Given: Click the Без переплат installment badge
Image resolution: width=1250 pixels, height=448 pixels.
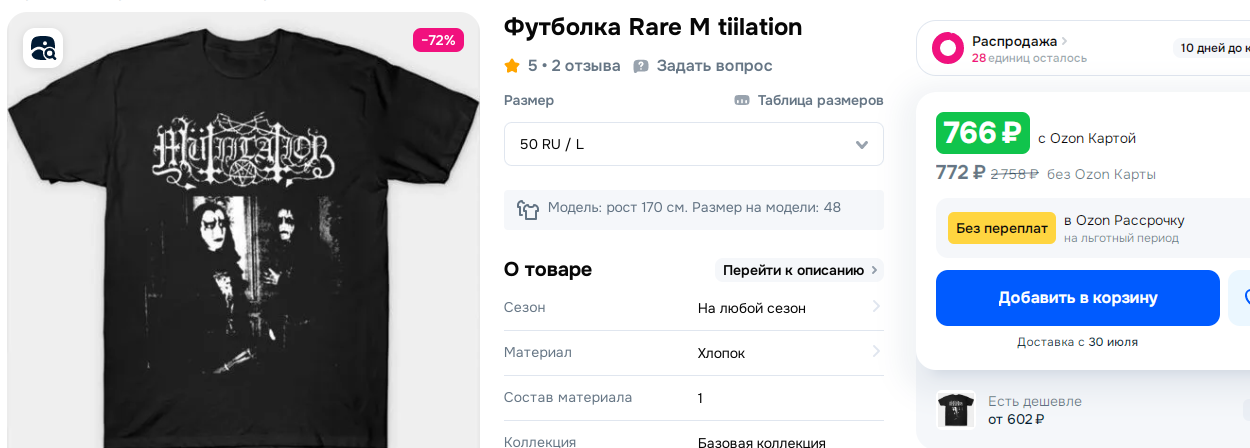Looking at the screenshot, I should pos(1001,228).
